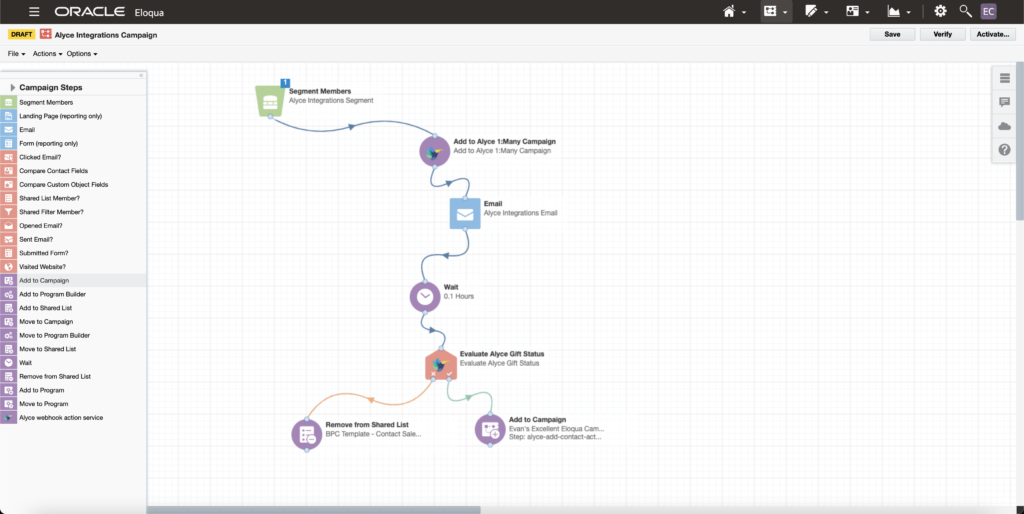The height and width of the screenshot is (514, 1024).
Task: Select the Remove from Shared List sidebar step
Action: [x=73, y=377]
